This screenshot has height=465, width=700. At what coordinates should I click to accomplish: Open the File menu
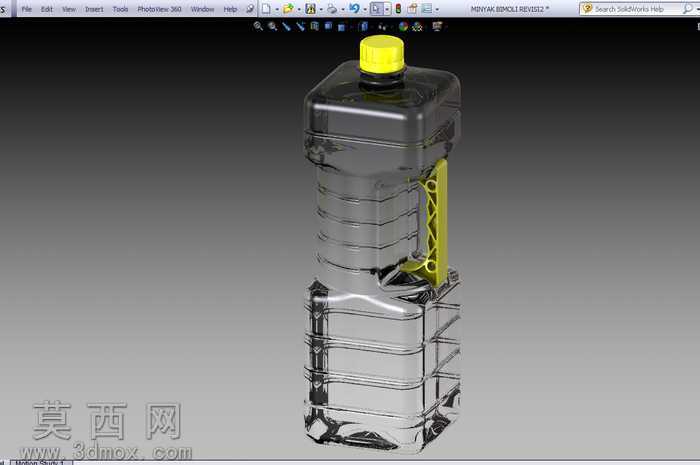click(27, 9)
